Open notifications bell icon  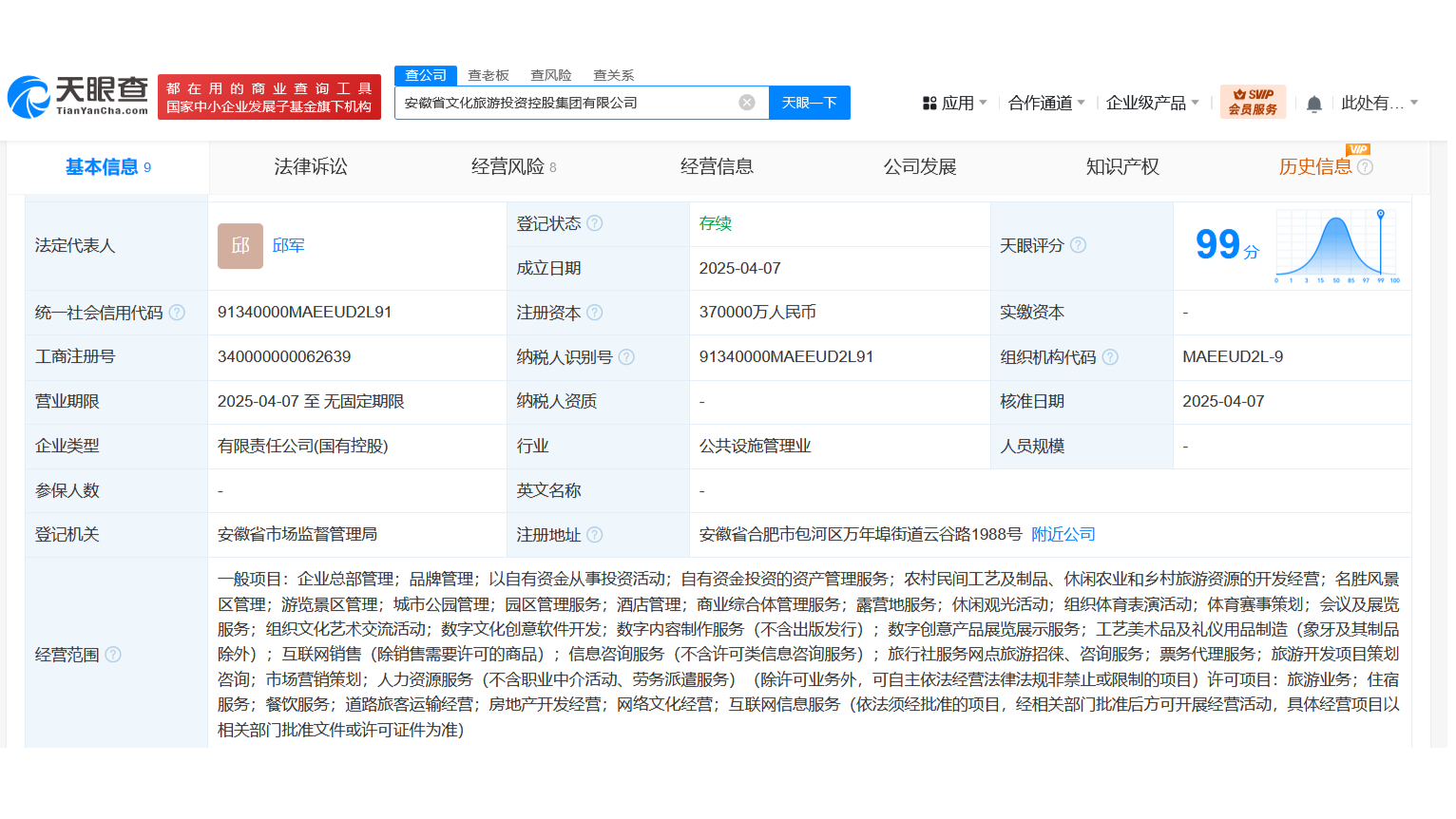click(x=1313, y=104)
